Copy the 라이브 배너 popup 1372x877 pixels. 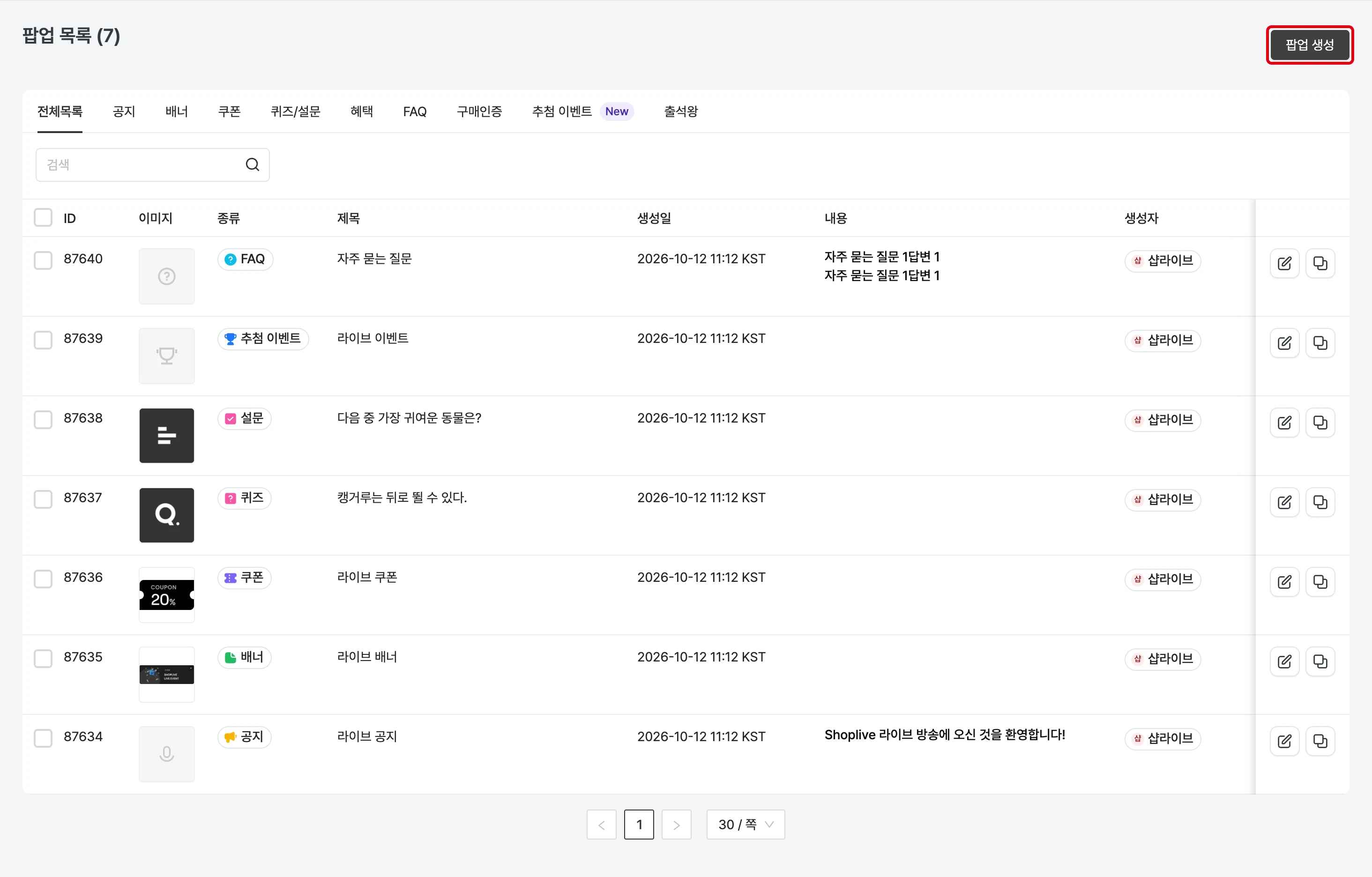pos(1320,662)
